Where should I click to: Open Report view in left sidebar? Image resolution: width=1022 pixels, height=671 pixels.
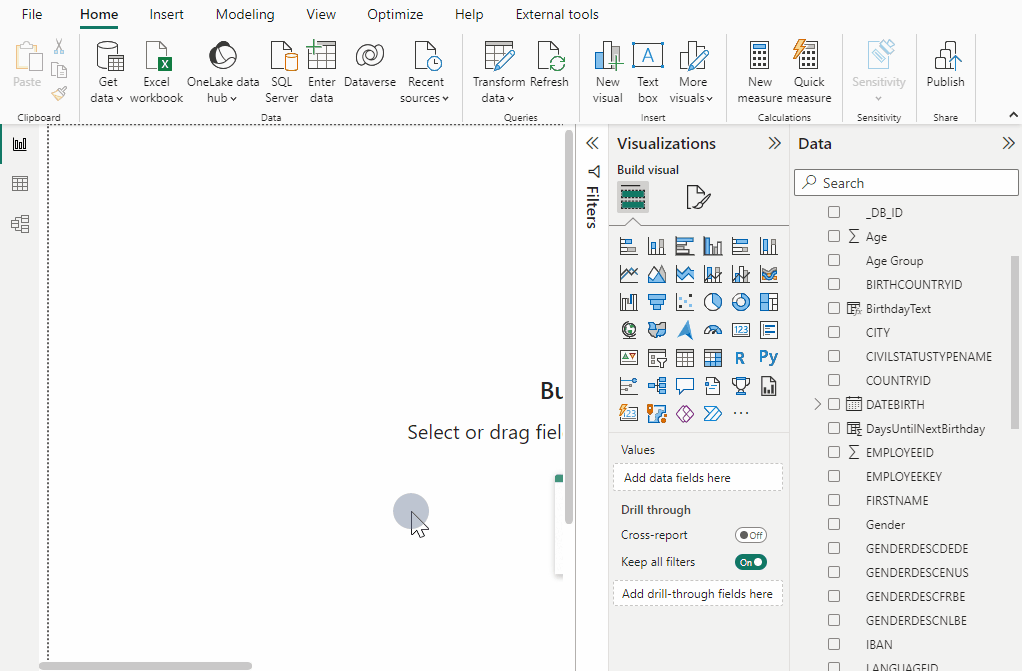tap(20, 144)
